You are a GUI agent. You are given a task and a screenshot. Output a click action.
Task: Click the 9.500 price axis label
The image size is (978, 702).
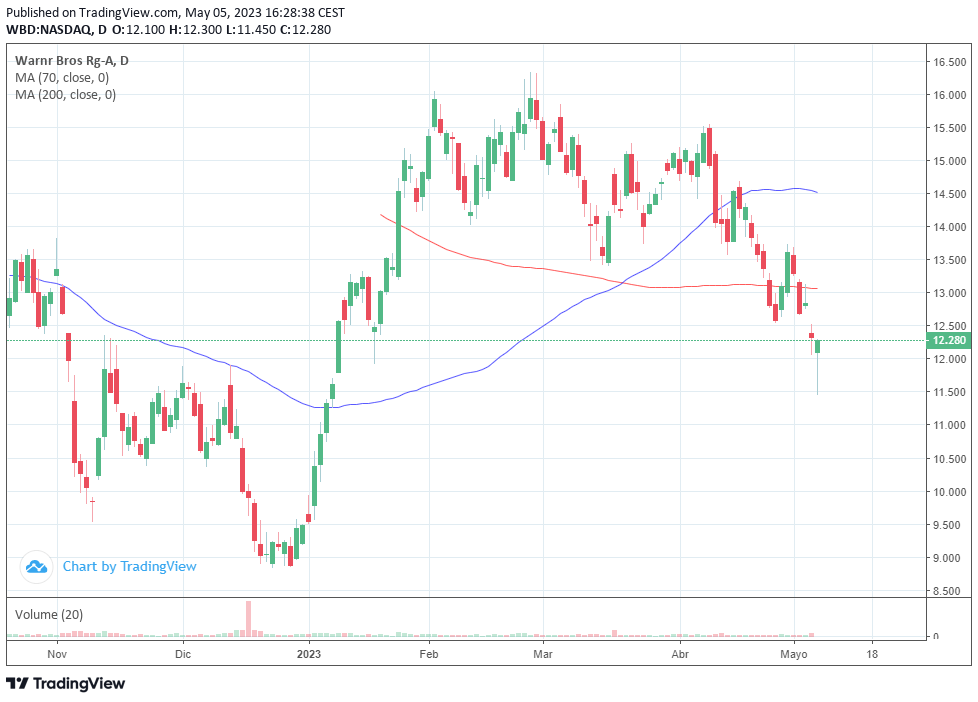tap(949, 525)
